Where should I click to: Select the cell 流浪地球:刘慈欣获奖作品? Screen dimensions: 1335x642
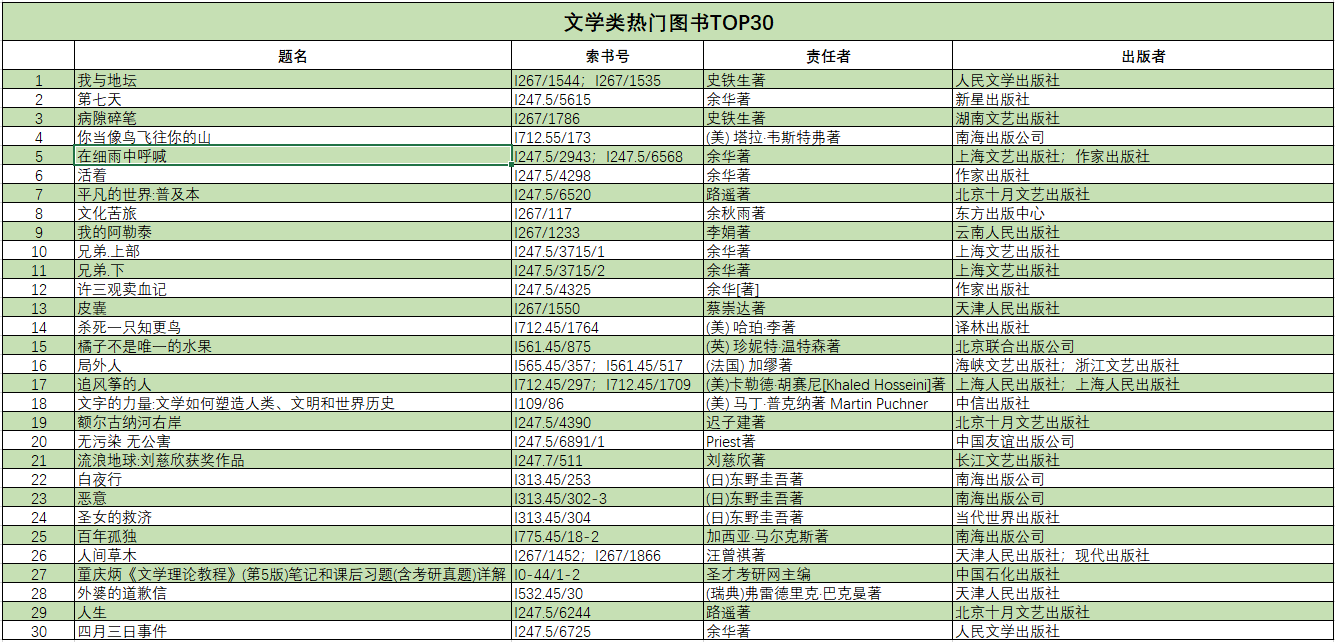(293, 461)
